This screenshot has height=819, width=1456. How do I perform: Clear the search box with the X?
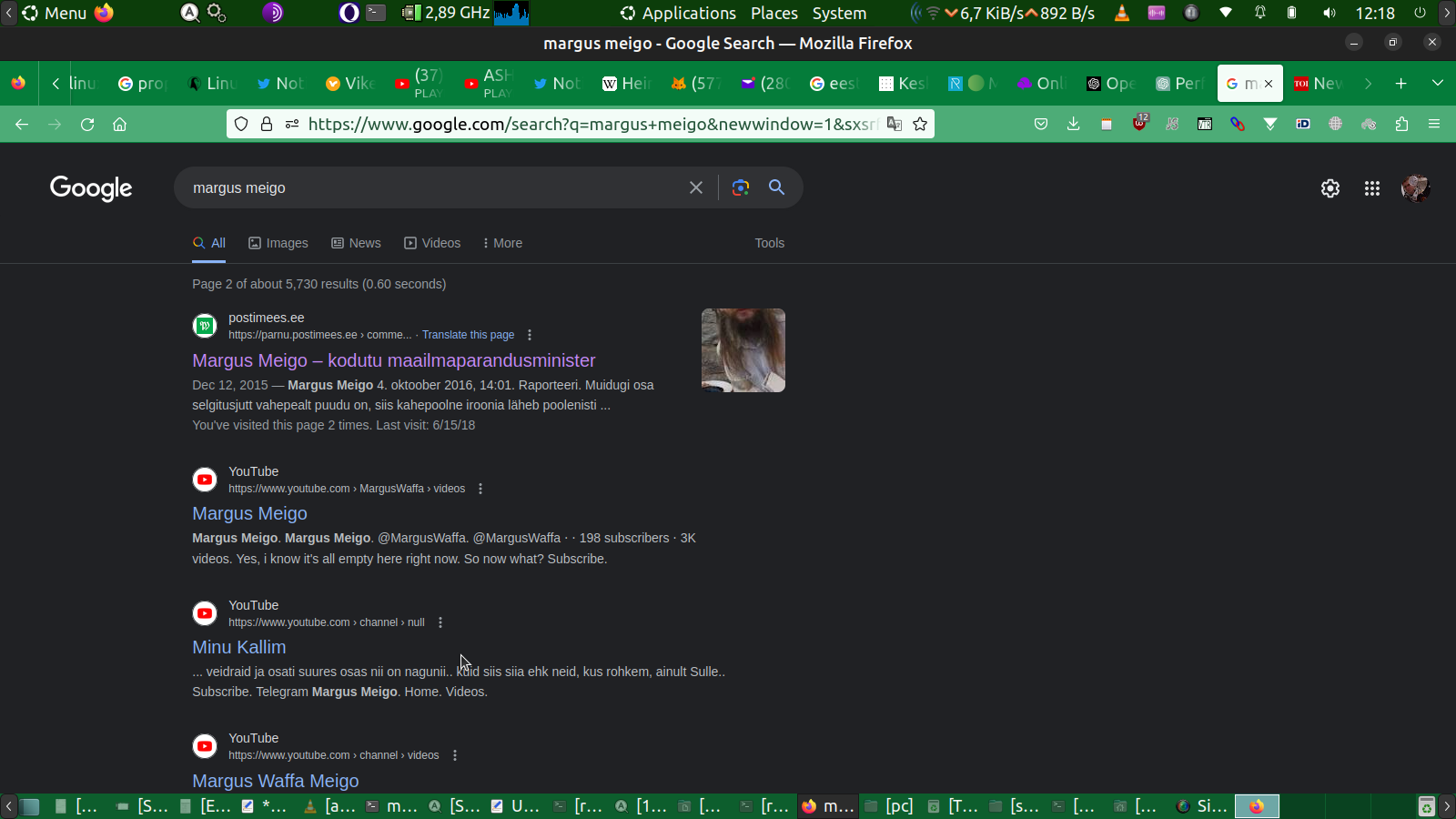[696, 187]
